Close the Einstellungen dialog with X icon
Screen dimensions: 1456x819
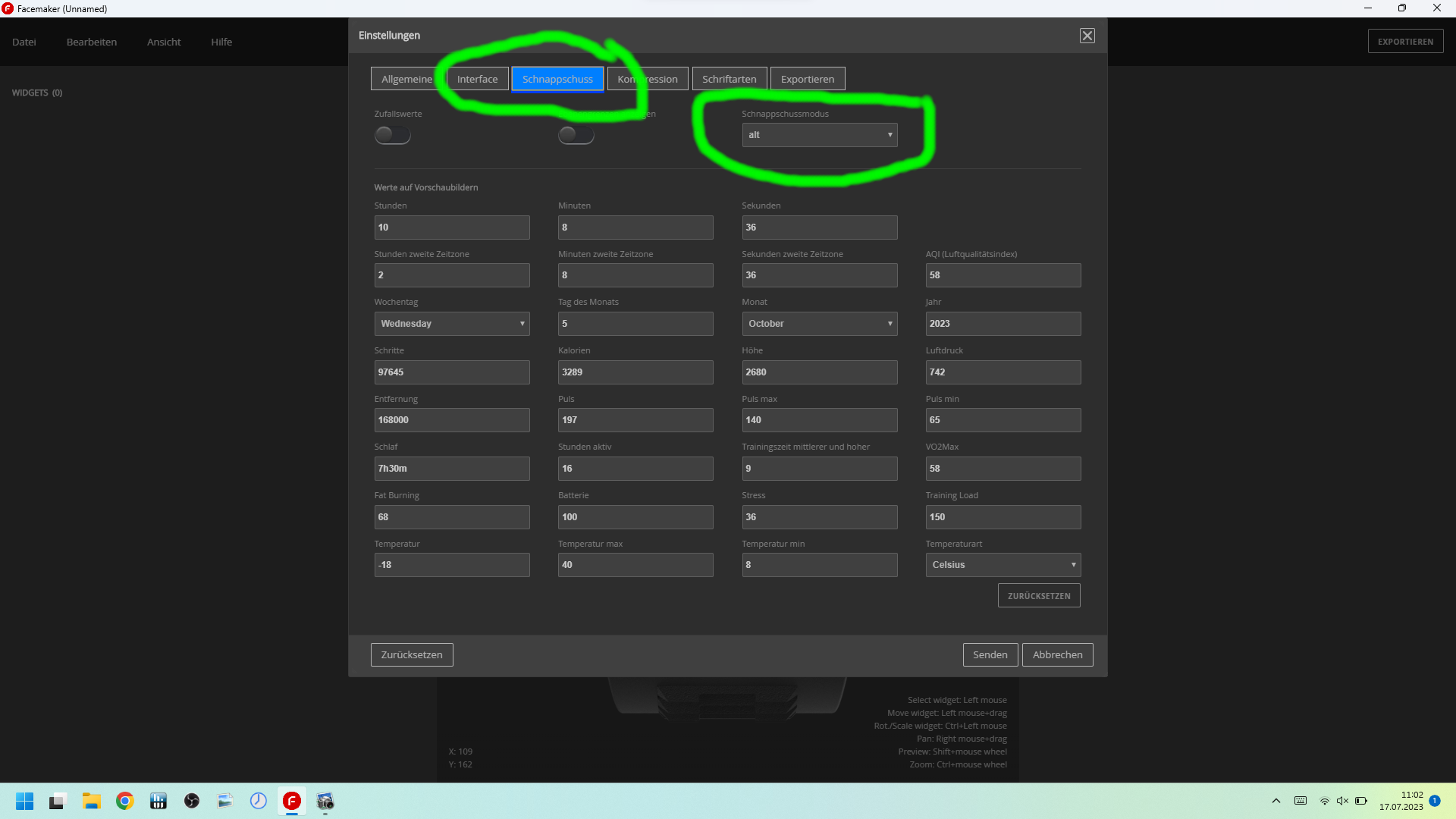click(x=1087, y=36)
